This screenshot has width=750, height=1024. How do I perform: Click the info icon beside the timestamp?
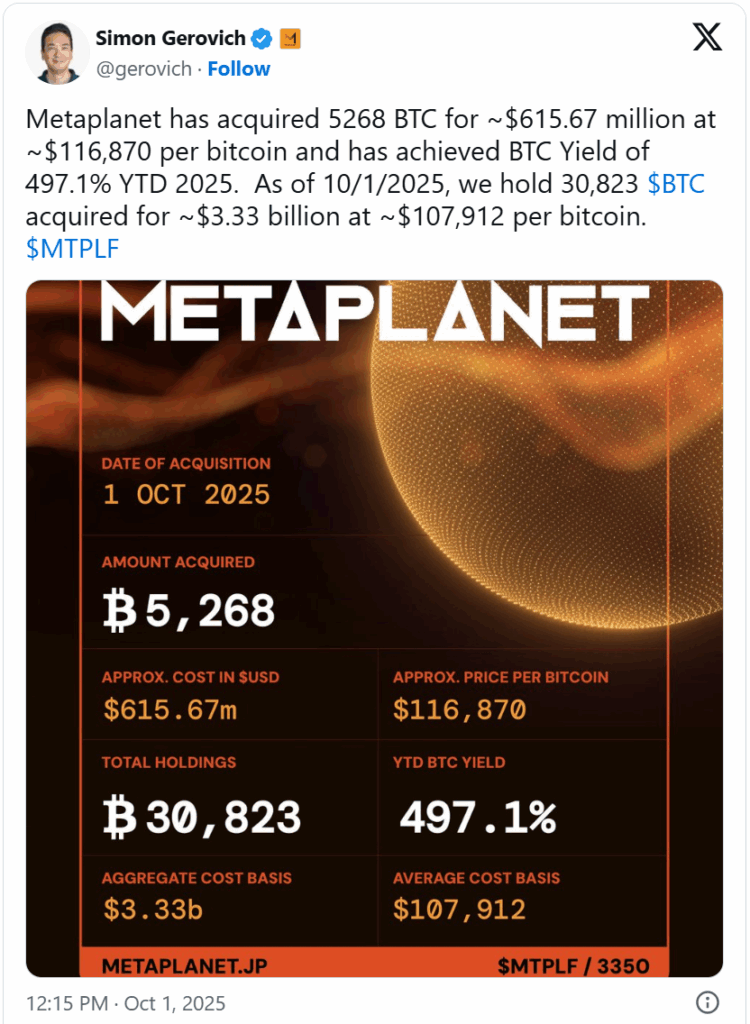706,1002
